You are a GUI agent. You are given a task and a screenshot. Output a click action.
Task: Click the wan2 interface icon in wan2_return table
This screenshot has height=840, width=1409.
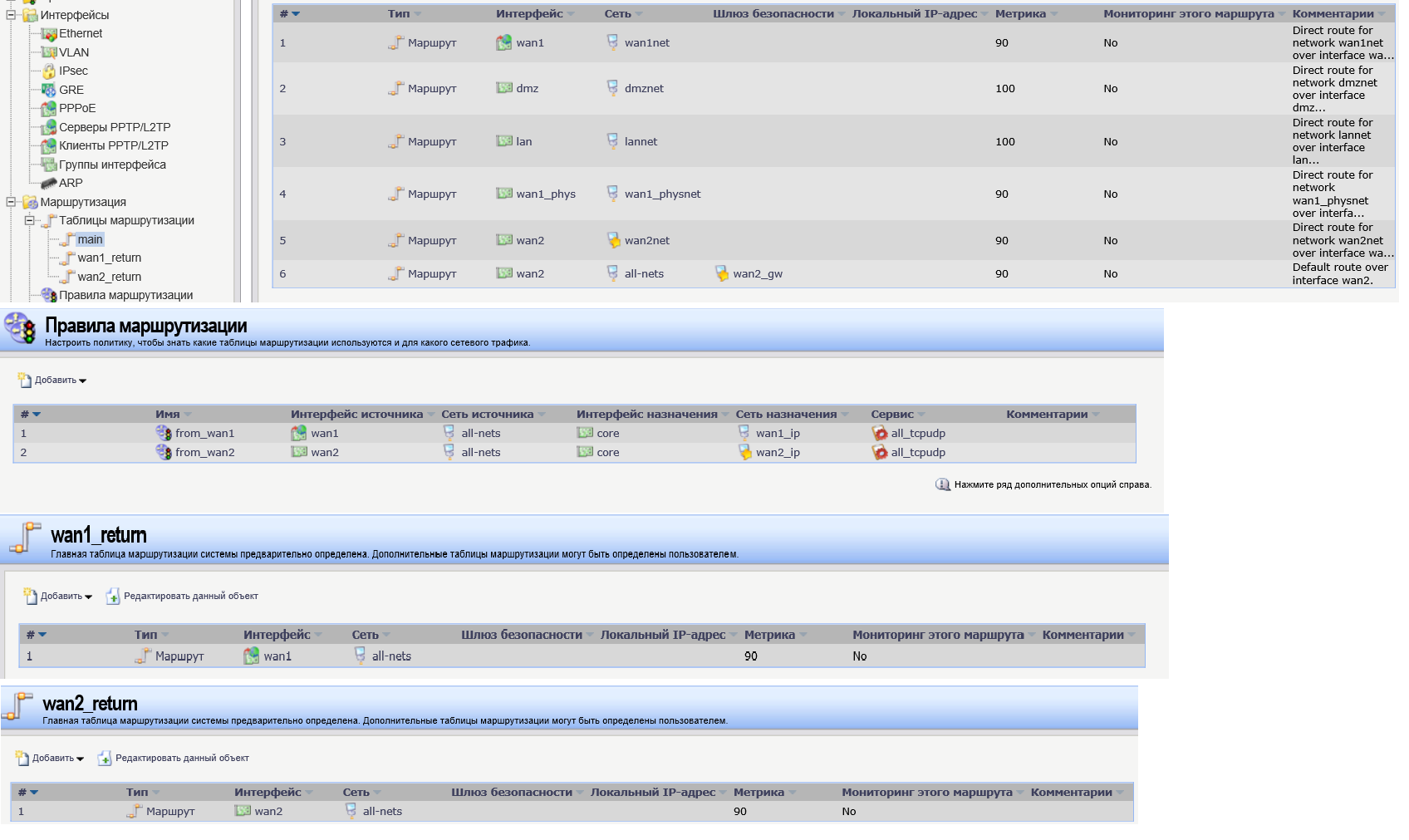pyautogui.click(x=243, y=811)
